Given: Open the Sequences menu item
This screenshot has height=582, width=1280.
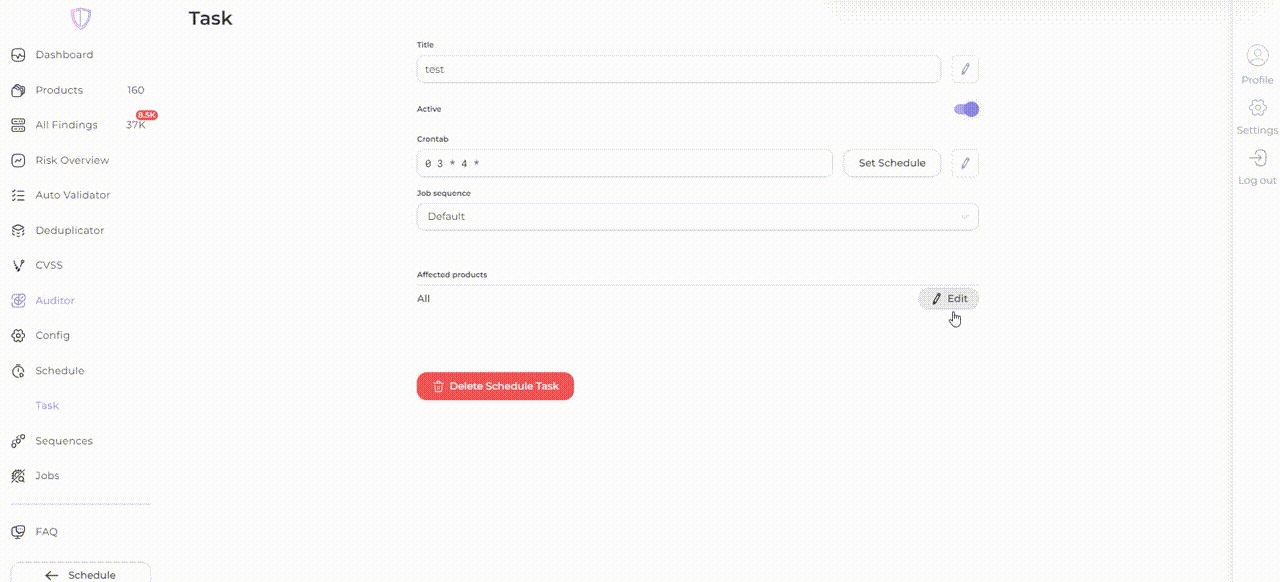Looking at the screenshot, I should (x=64, y=441).
